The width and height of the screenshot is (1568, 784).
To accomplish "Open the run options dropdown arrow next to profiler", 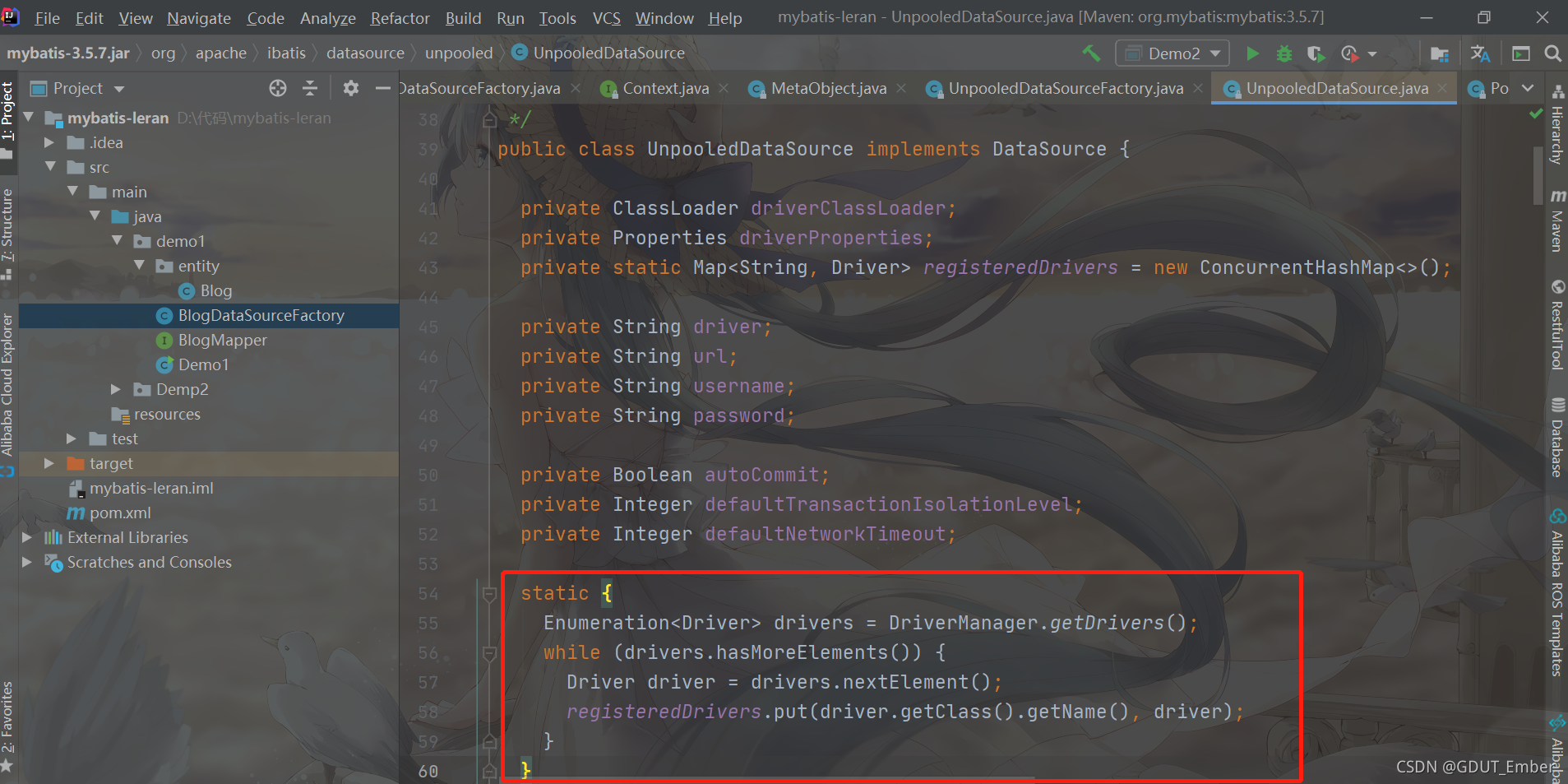I will 1371,54.
